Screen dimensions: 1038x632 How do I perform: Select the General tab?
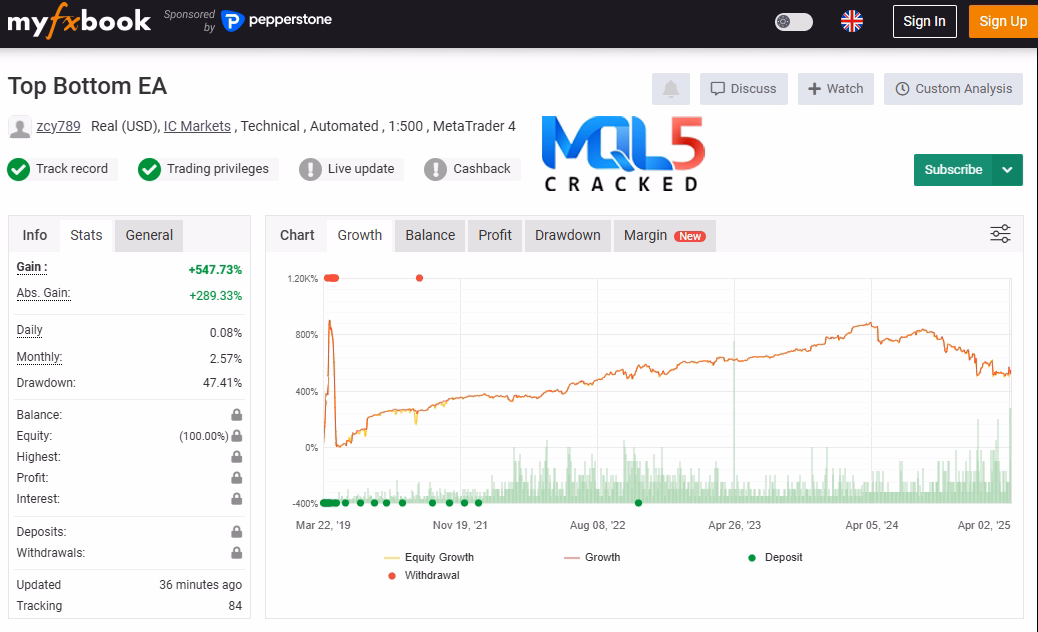pyautogui.click(x=149, y=235)
